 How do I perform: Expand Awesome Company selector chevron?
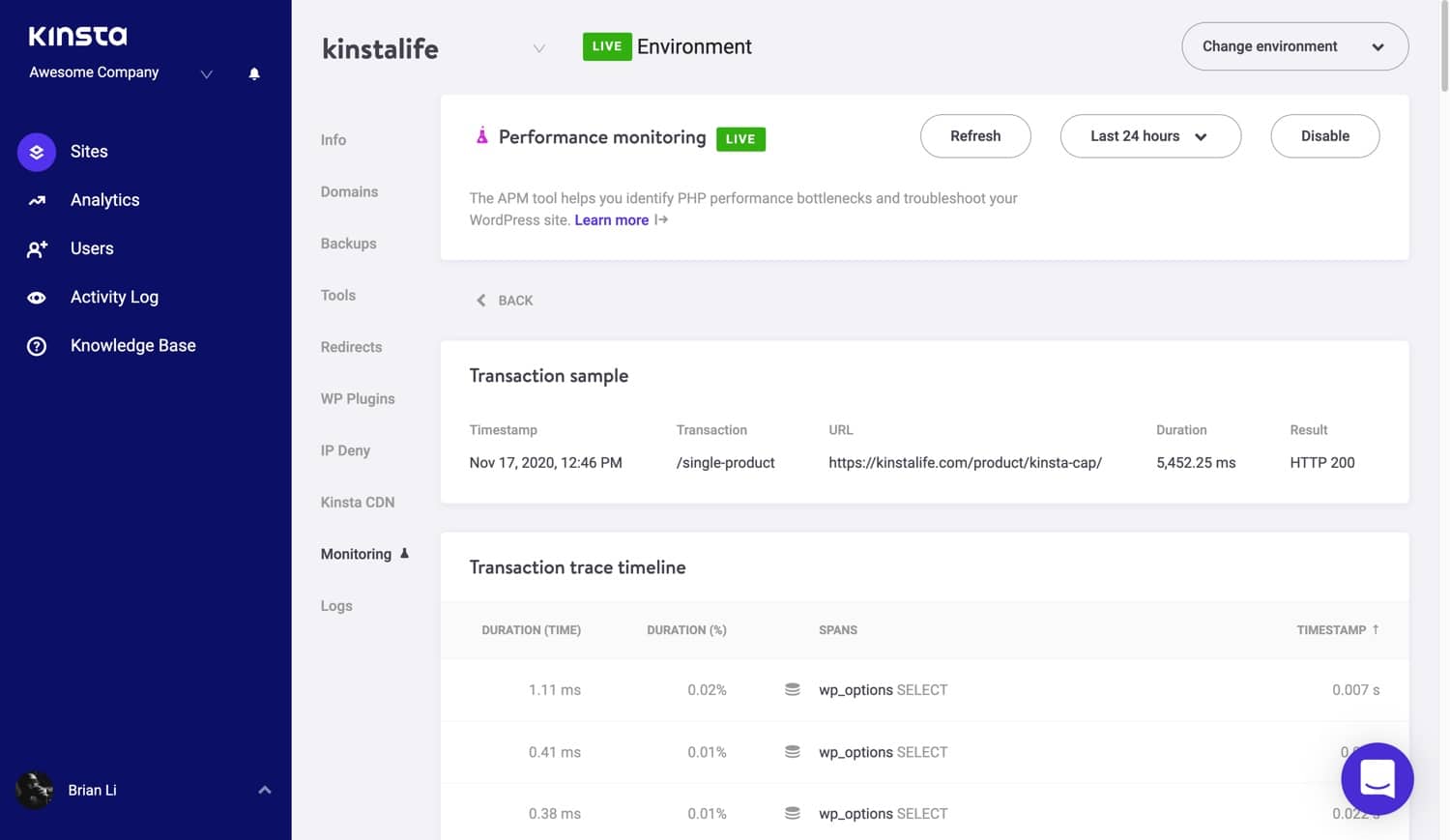click(206, 74)
